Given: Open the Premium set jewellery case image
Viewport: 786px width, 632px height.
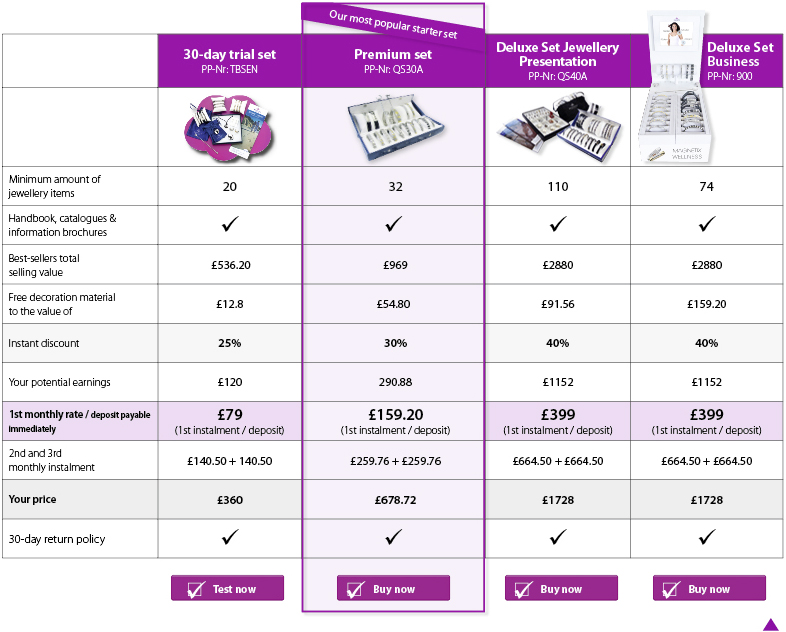Looking at the screenshot, I should (395, 127).
